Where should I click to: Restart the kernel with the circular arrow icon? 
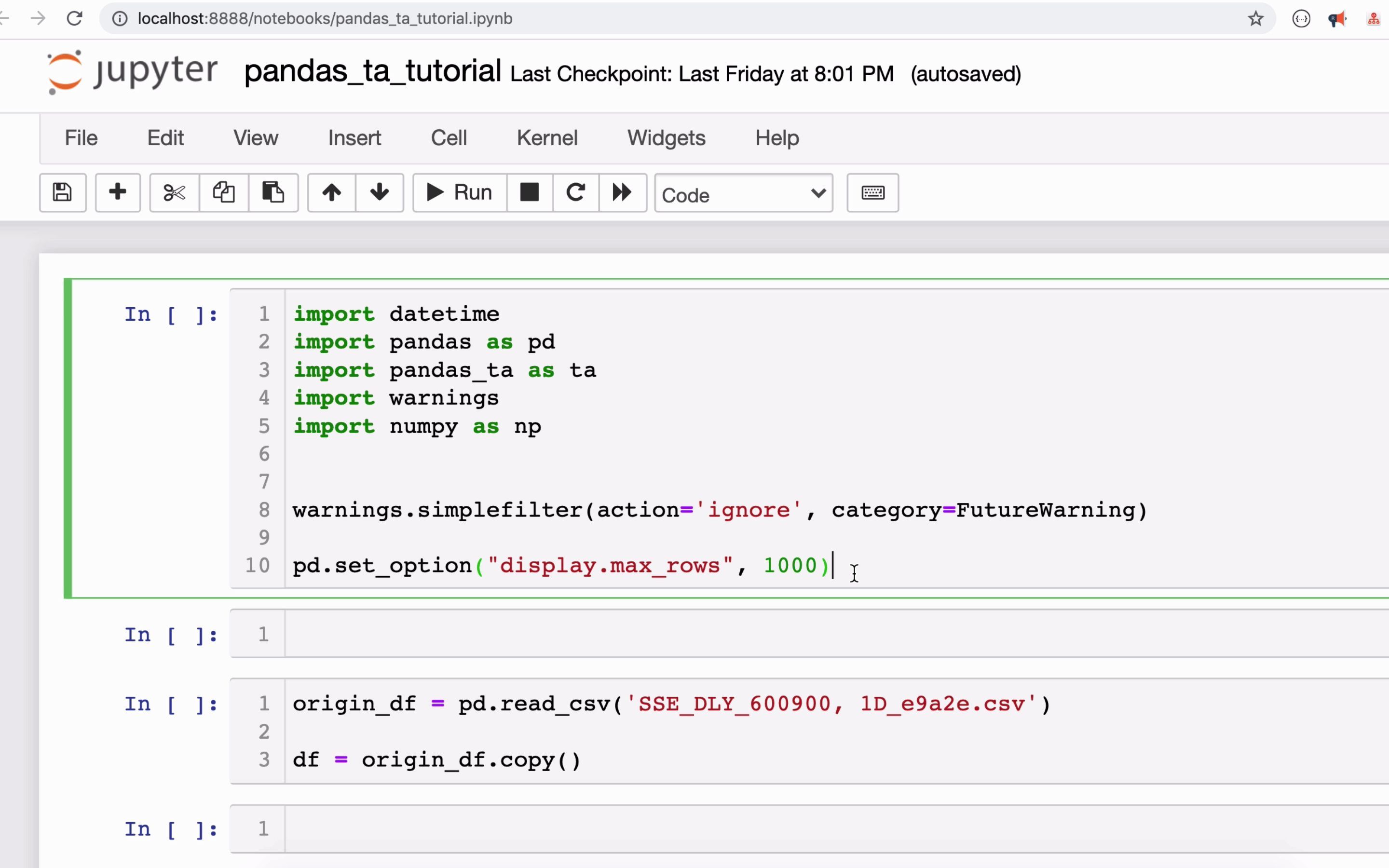pyautogui.click(x=576, y=192)
